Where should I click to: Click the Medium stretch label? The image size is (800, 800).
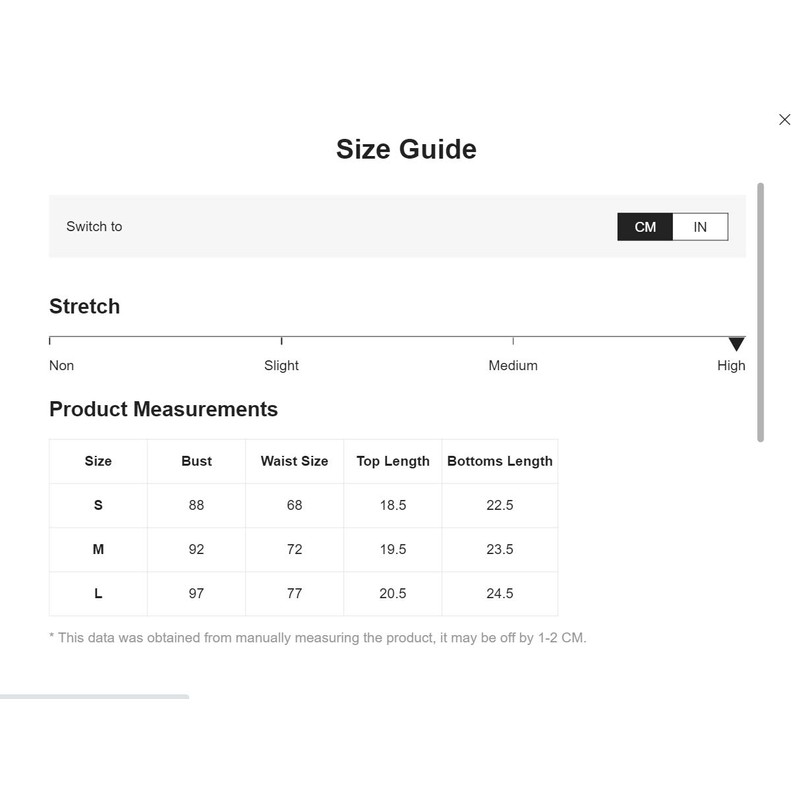click(513, 365)
